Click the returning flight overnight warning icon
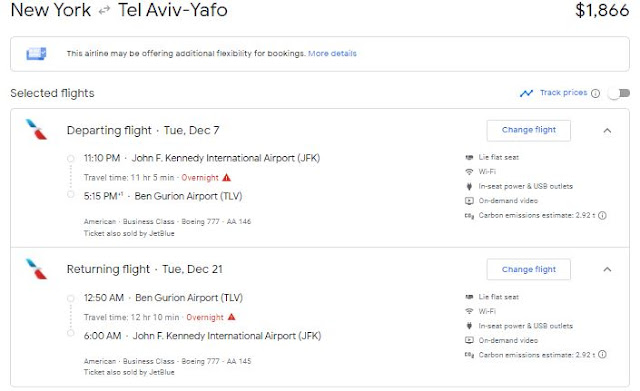 click(x=231, y=317)
